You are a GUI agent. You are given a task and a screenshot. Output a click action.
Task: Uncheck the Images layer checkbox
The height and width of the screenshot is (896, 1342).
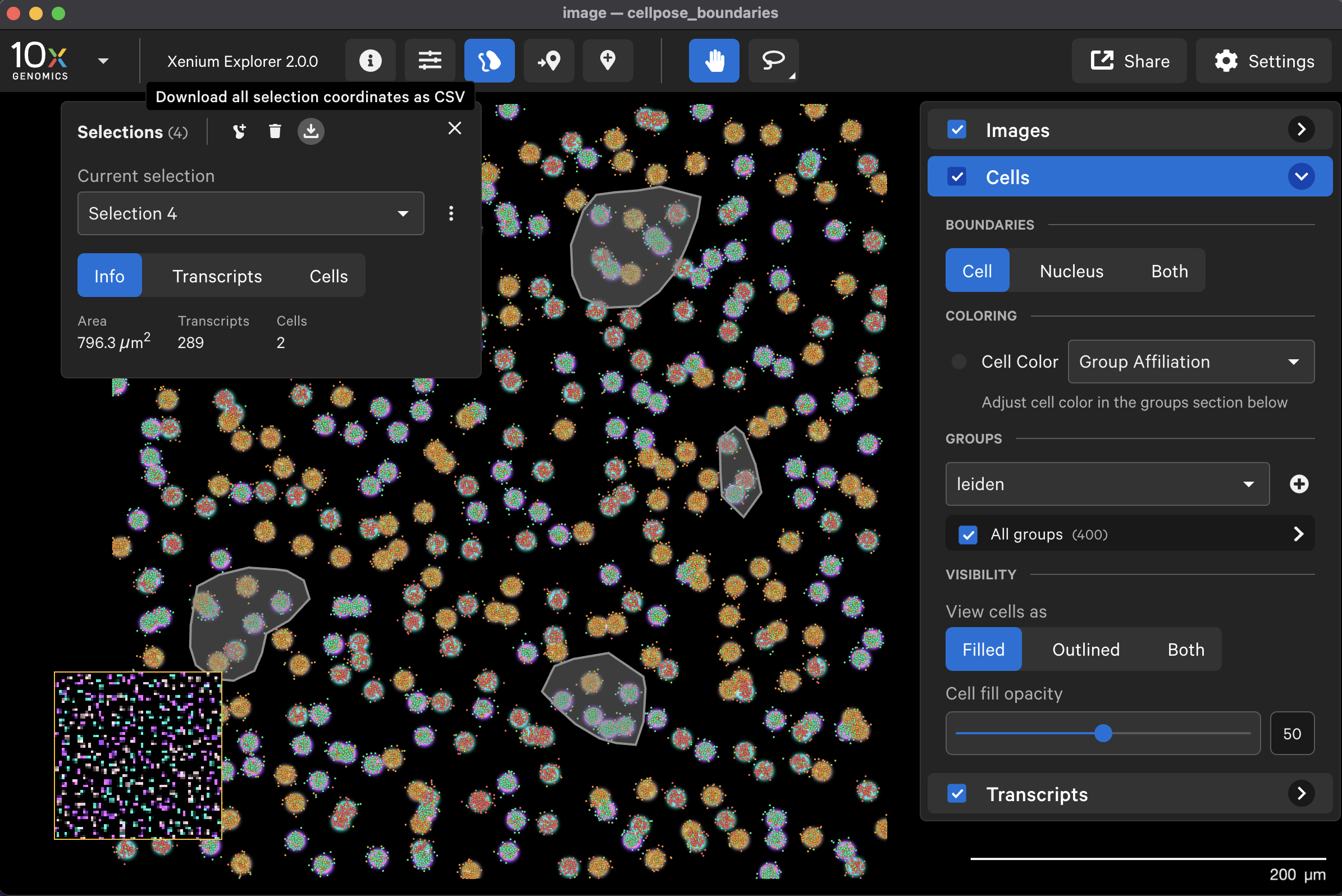pos(957,130)
